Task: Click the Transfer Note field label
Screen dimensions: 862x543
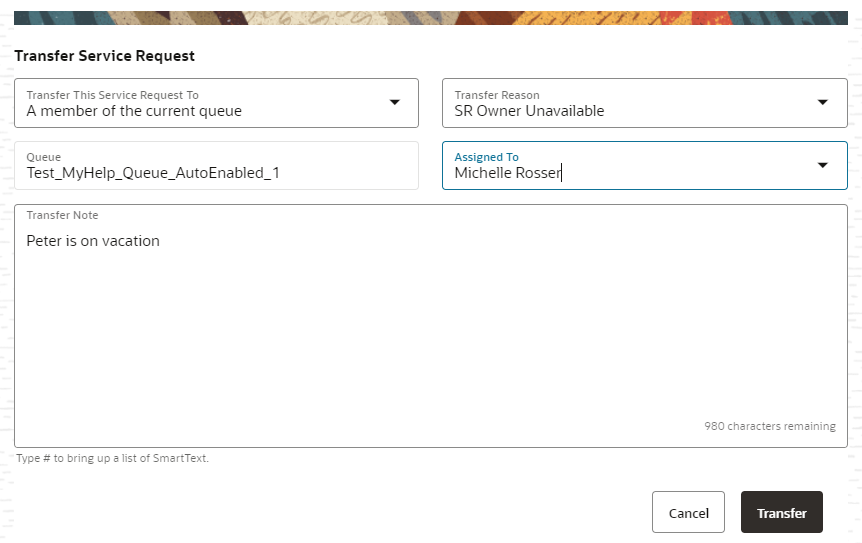Action: pyautogui.click(x=62, y=215)
